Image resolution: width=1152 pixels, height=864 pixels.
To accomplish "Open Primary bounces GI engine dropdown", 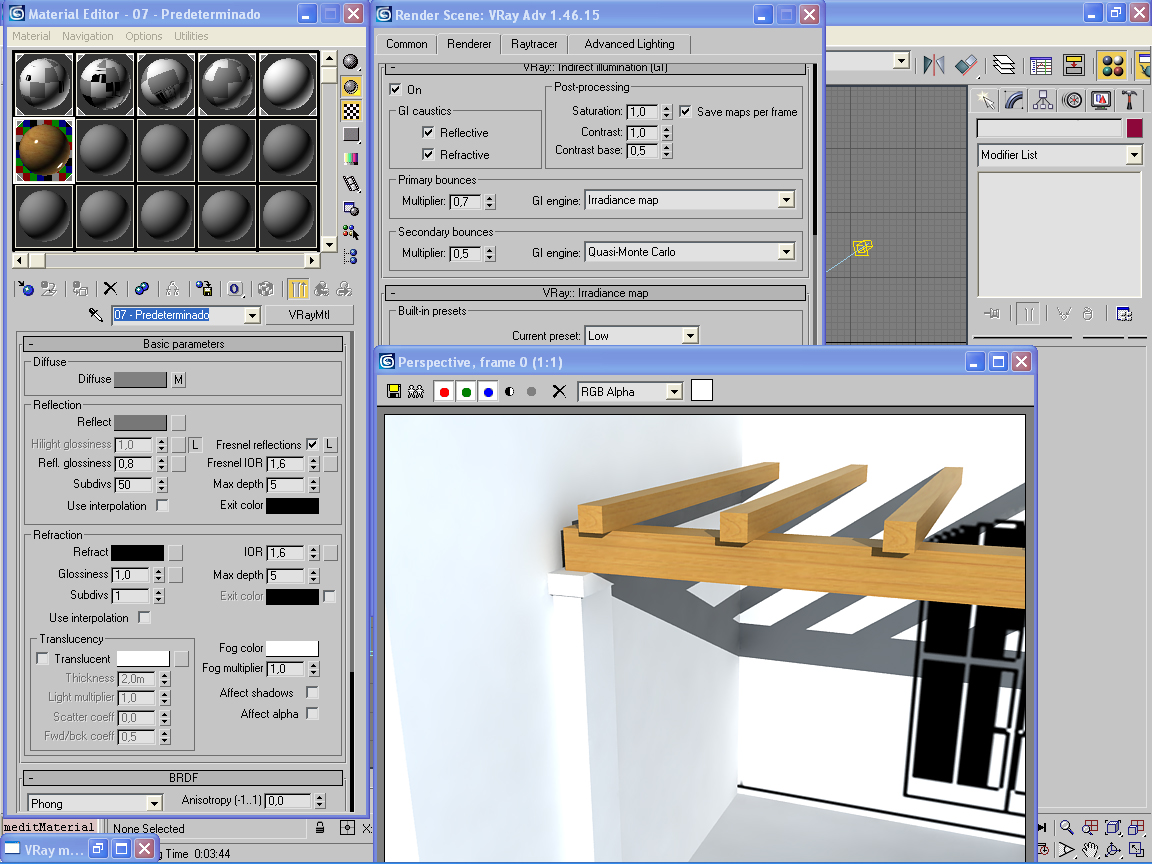I will 786,200.
